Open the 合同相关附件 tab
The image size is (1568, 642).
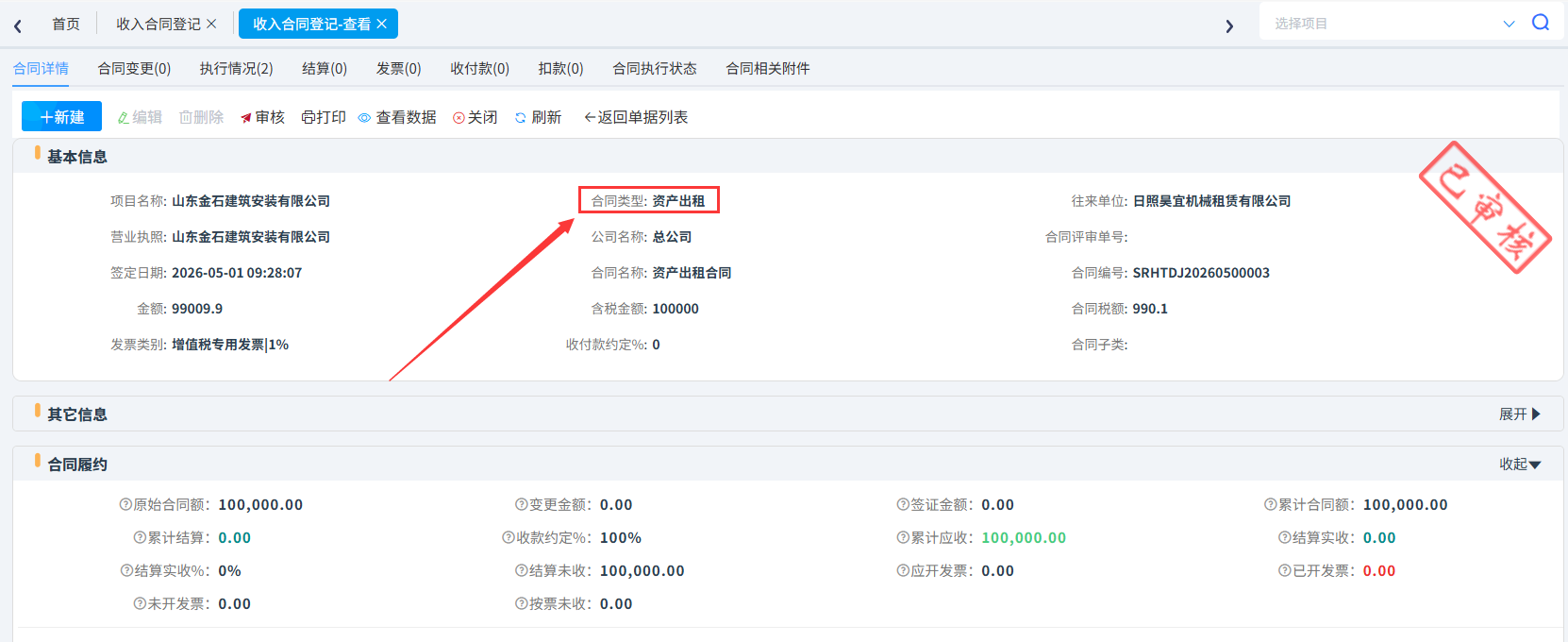click(x=767, y=68)
